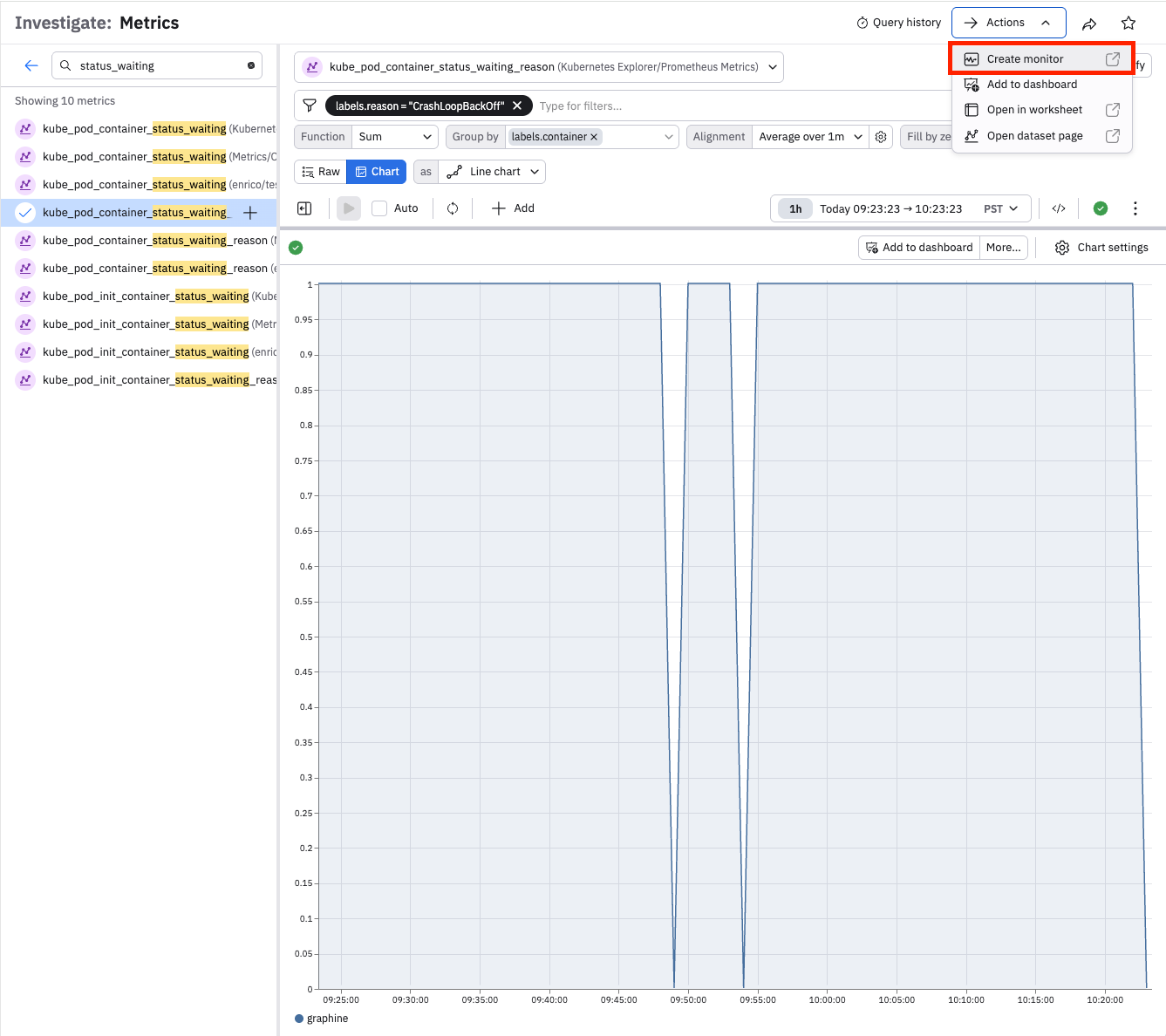
Task: Click the share arrow icon
Action: coord(1089,24)
